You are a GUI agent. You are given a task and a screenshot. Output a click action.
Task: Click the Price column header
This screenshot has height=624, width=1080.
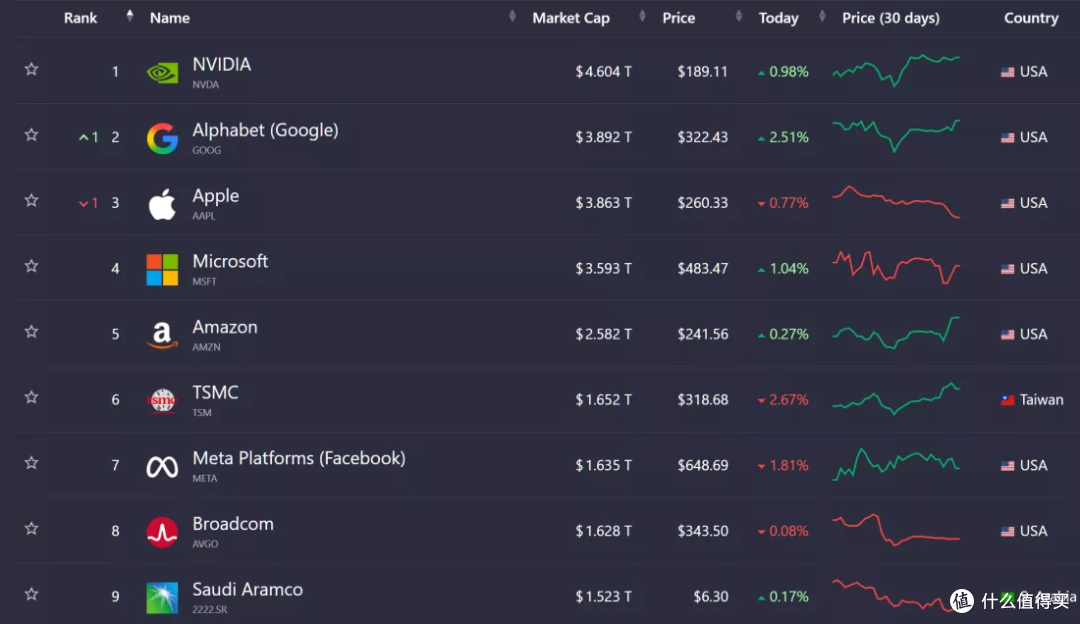678,18
